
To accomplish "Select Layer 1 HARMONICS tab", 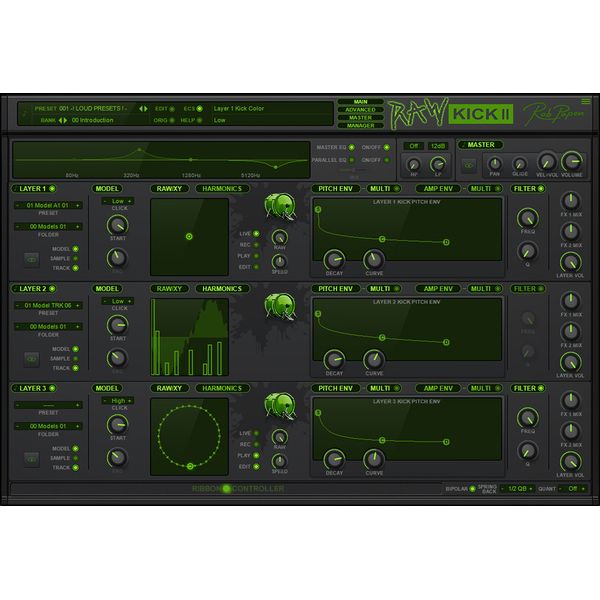I will pos(222,189).
